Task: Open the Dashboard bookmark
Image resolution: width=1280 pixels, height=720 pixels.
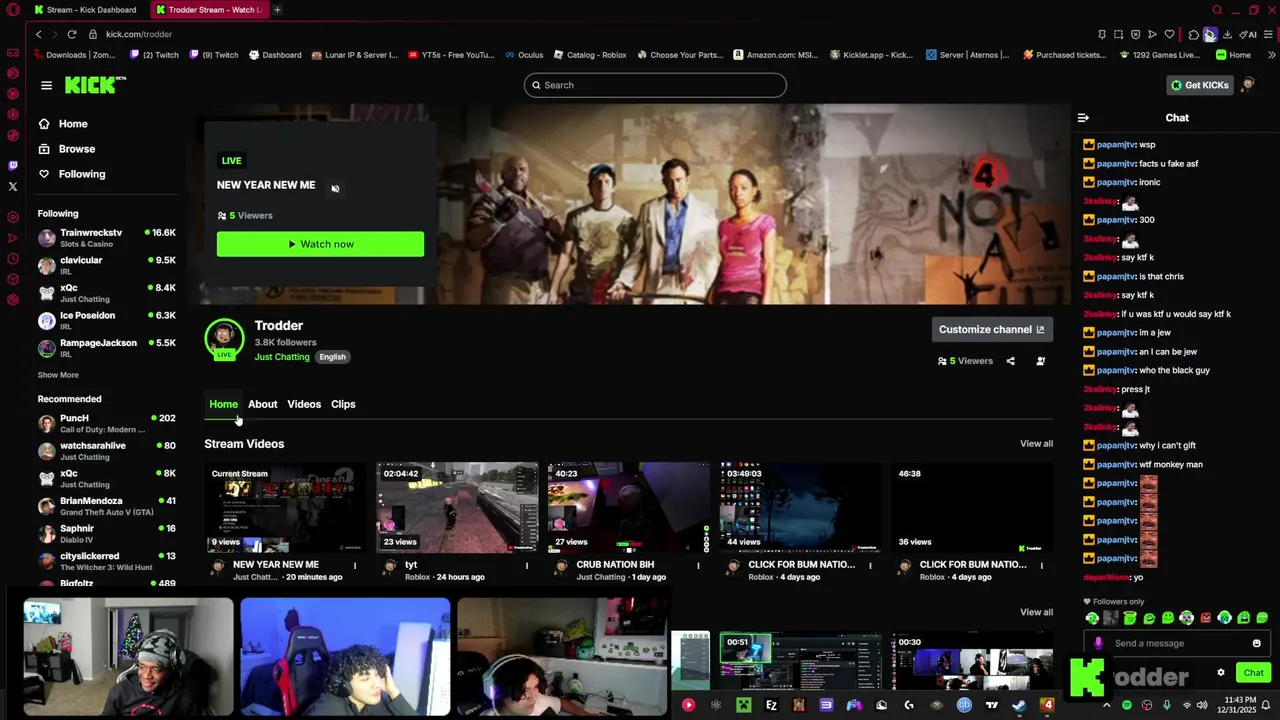Action: [x=275, y=55]
